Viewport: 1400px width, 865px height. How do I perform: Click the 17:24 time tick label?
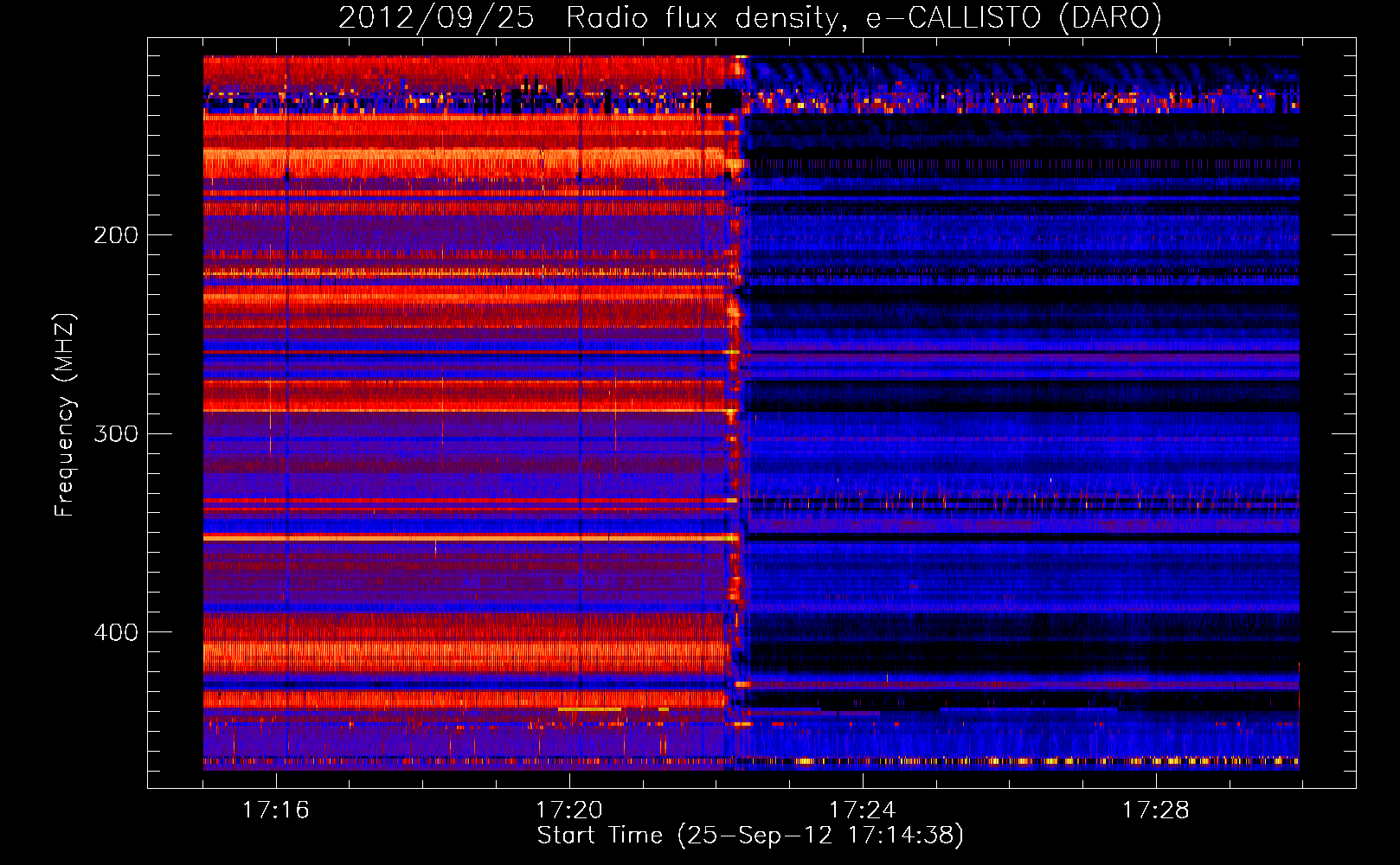pos(862,811)
